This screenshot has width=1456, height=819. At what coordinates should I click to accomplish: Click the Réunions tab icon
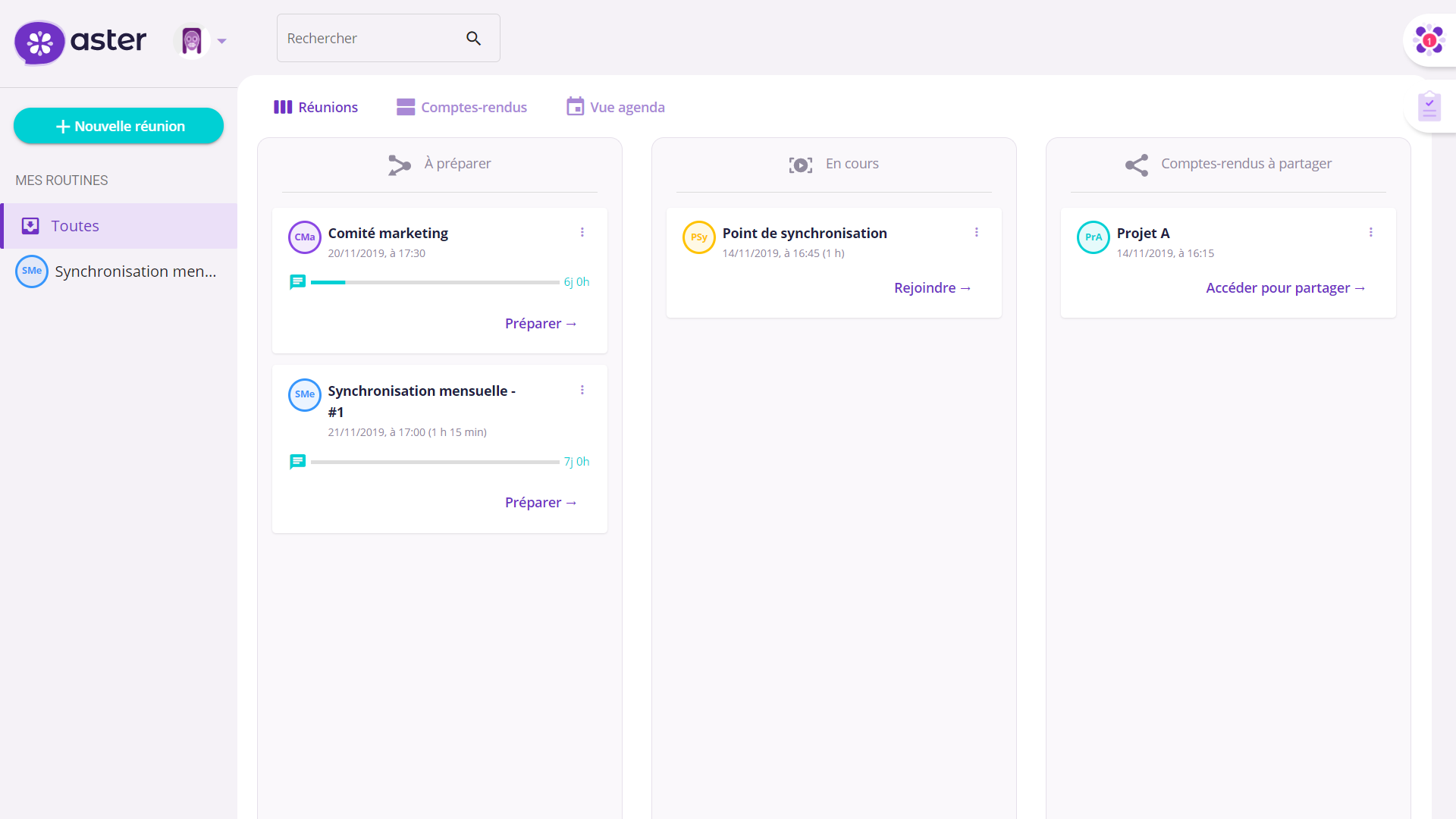pyautogui.click(x=283, y=107)
